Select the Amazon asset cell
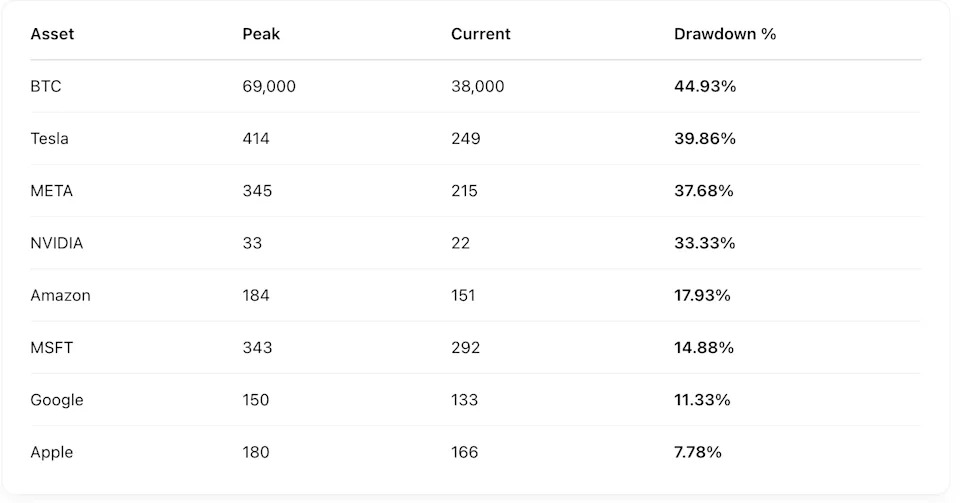Image resolution: width=960 pixels, height=503 pixels. (61, 296)
